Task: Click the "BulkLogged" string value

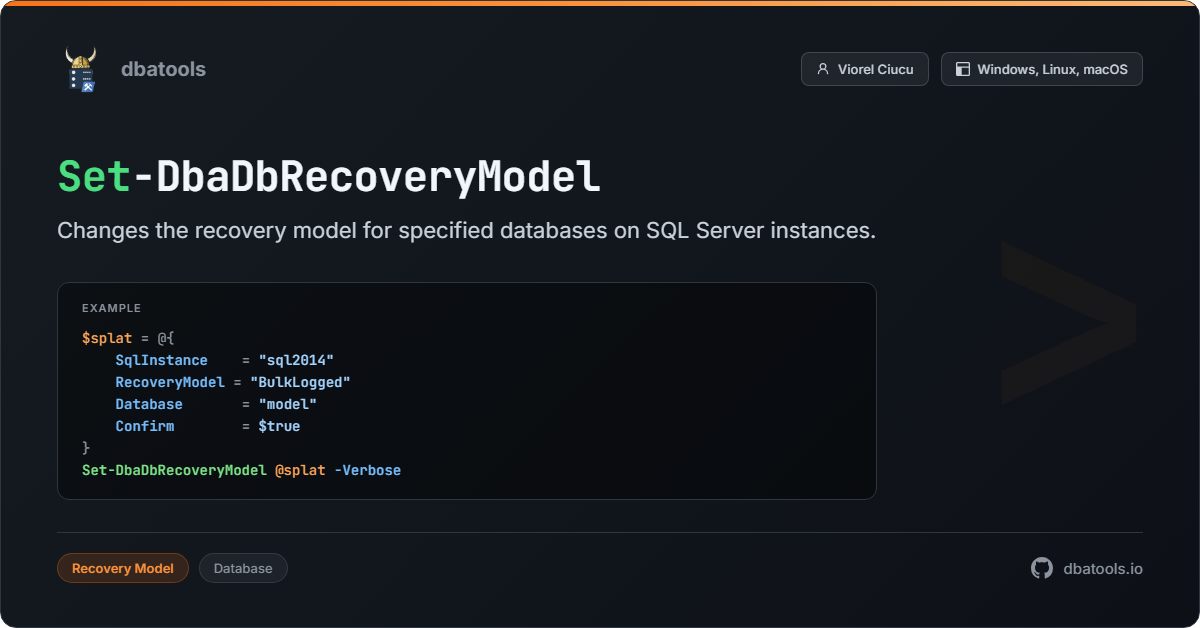Action: tap(300, 382)
